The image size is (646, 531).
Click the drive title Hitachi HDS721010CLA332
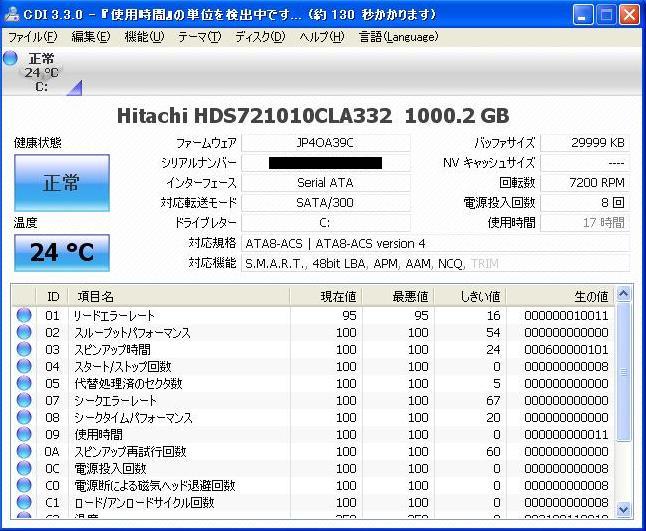(x=254, y=116)
